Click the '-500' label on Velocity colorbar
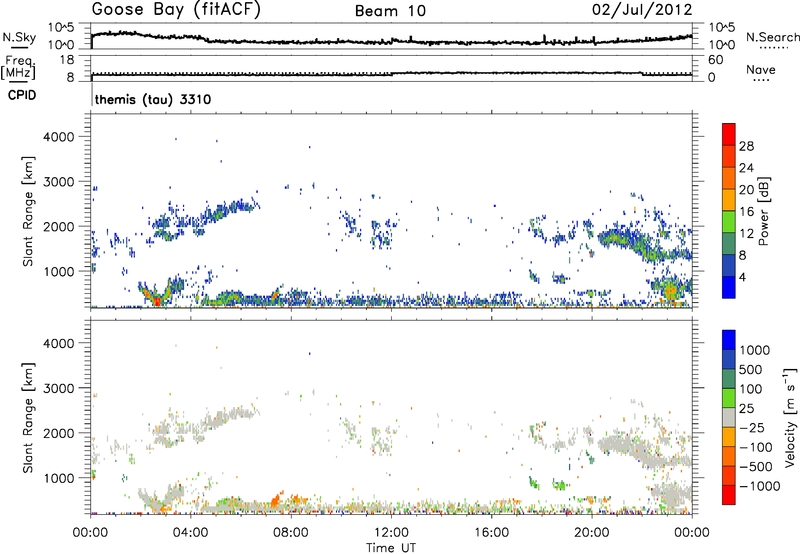 [756, 467]
